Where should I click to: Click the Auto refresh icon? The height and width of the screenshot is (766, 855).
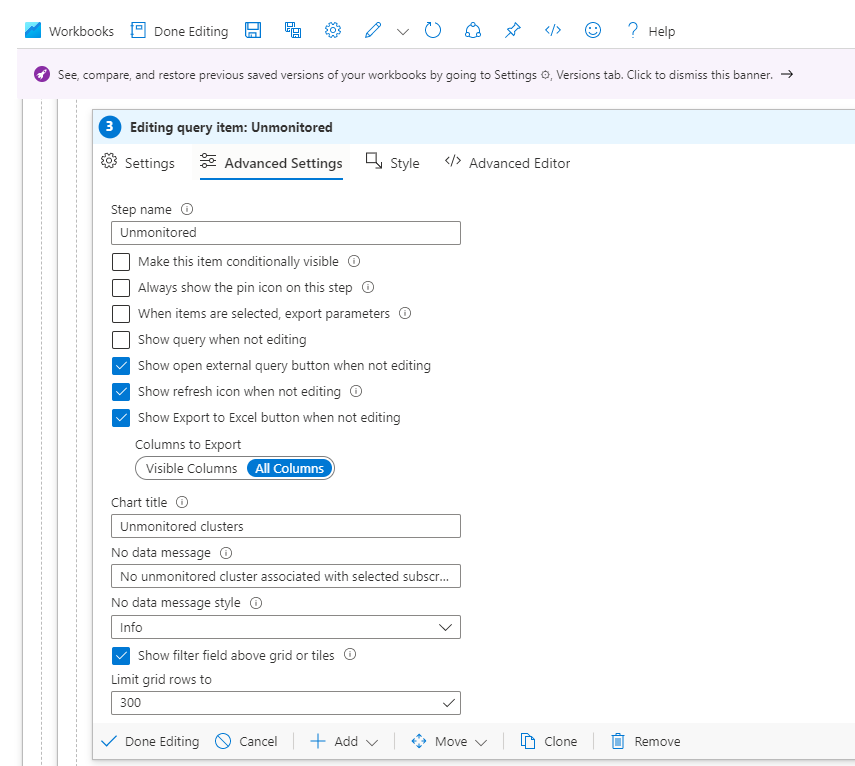coord(432,30)
